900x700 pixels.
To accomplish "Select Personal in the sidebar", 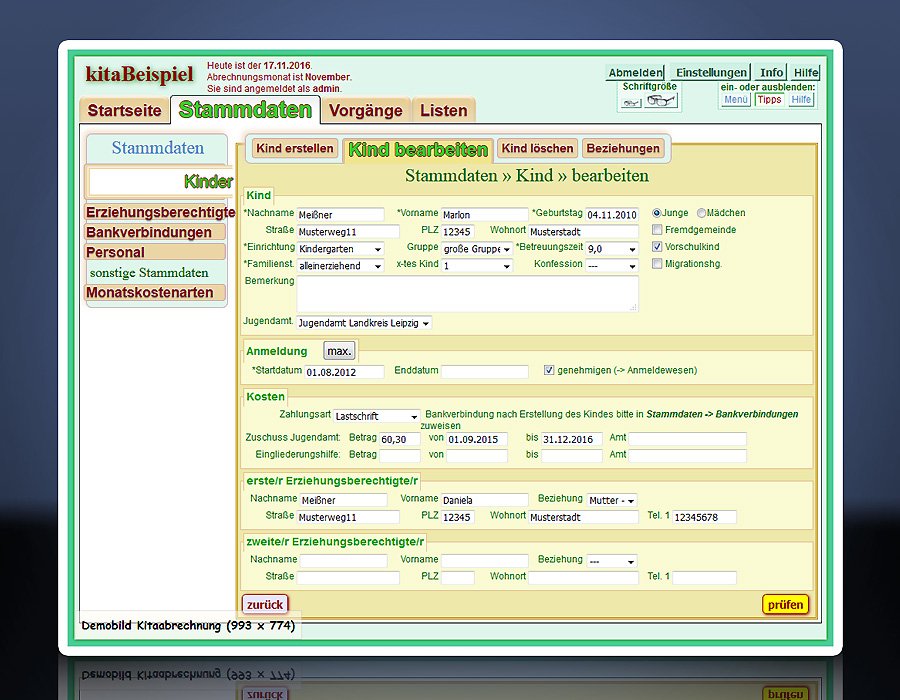I will point(155,252).
